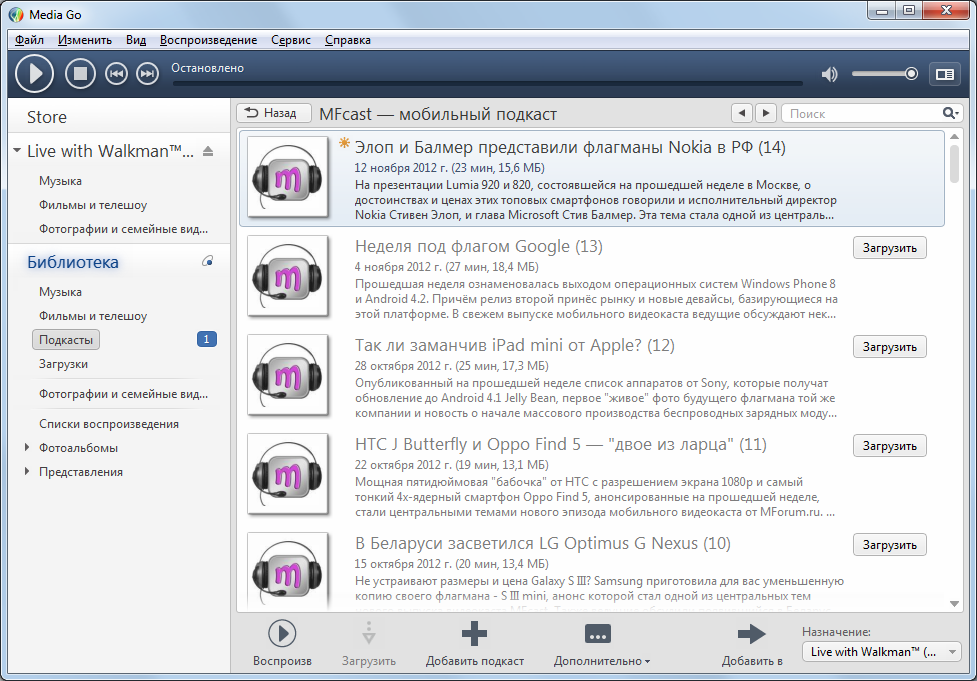The width and height of the screenshot is (977, 681).
Task: Go to next page arrow beside search
Action: coord(766,113)
